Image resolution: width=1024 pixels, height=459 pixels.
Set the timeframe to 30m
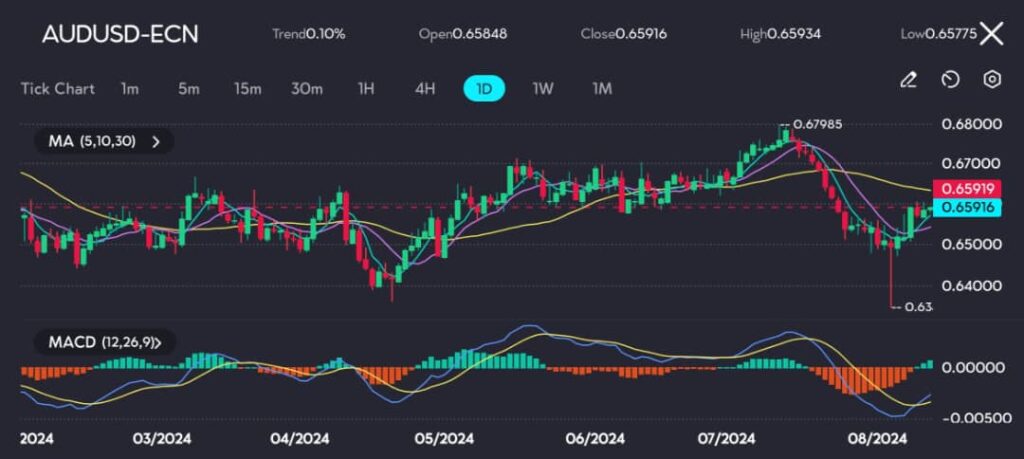[x=307, y=88]
